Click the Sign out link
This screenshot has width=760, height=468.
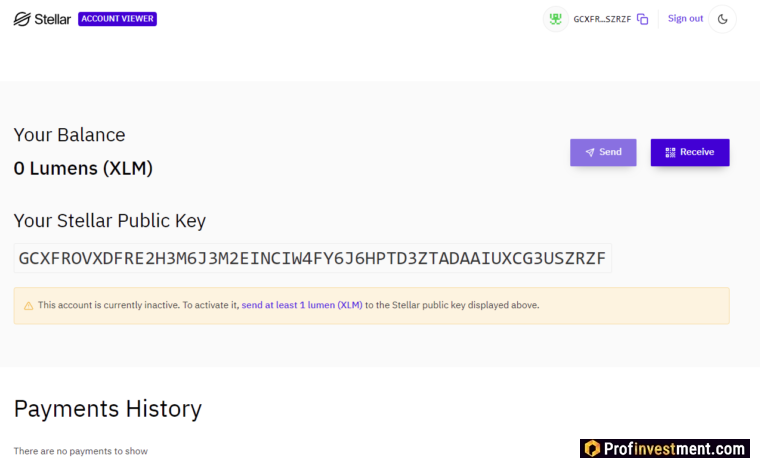(685, 18)
